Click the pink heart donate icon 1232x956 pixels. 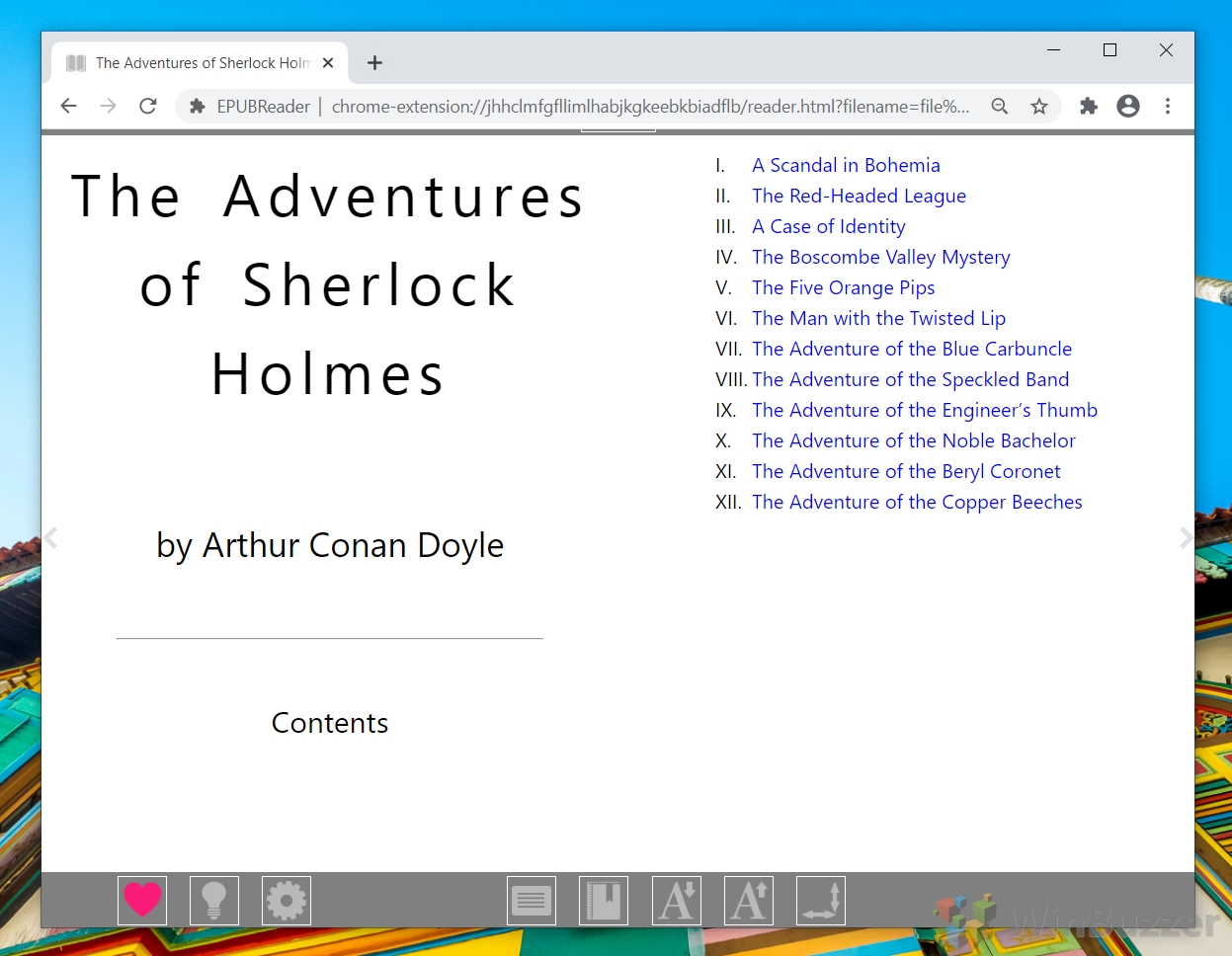142,901
